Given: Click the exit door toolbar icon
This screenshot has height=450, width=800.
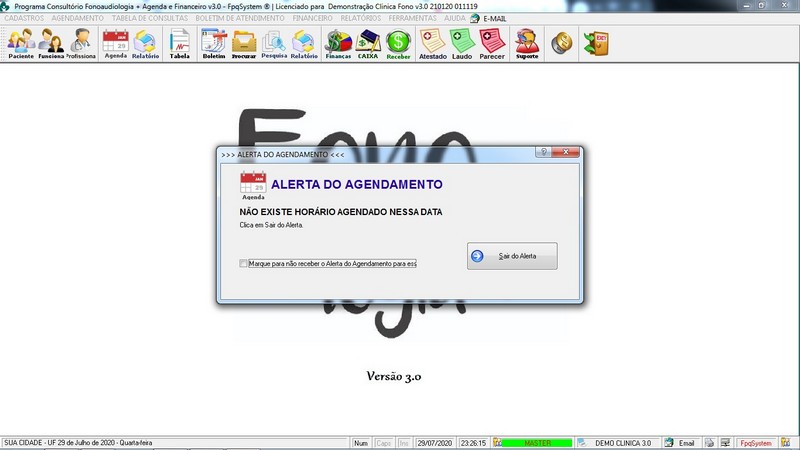Looking at the screenshot, I should click(596, 43).
